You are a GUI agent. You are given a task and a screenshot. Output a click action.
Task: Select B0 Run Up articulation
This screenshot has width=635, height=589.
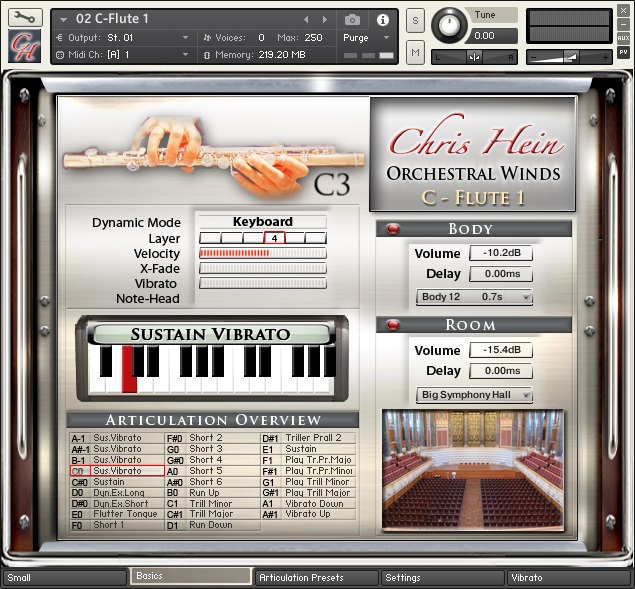[213, 493]
